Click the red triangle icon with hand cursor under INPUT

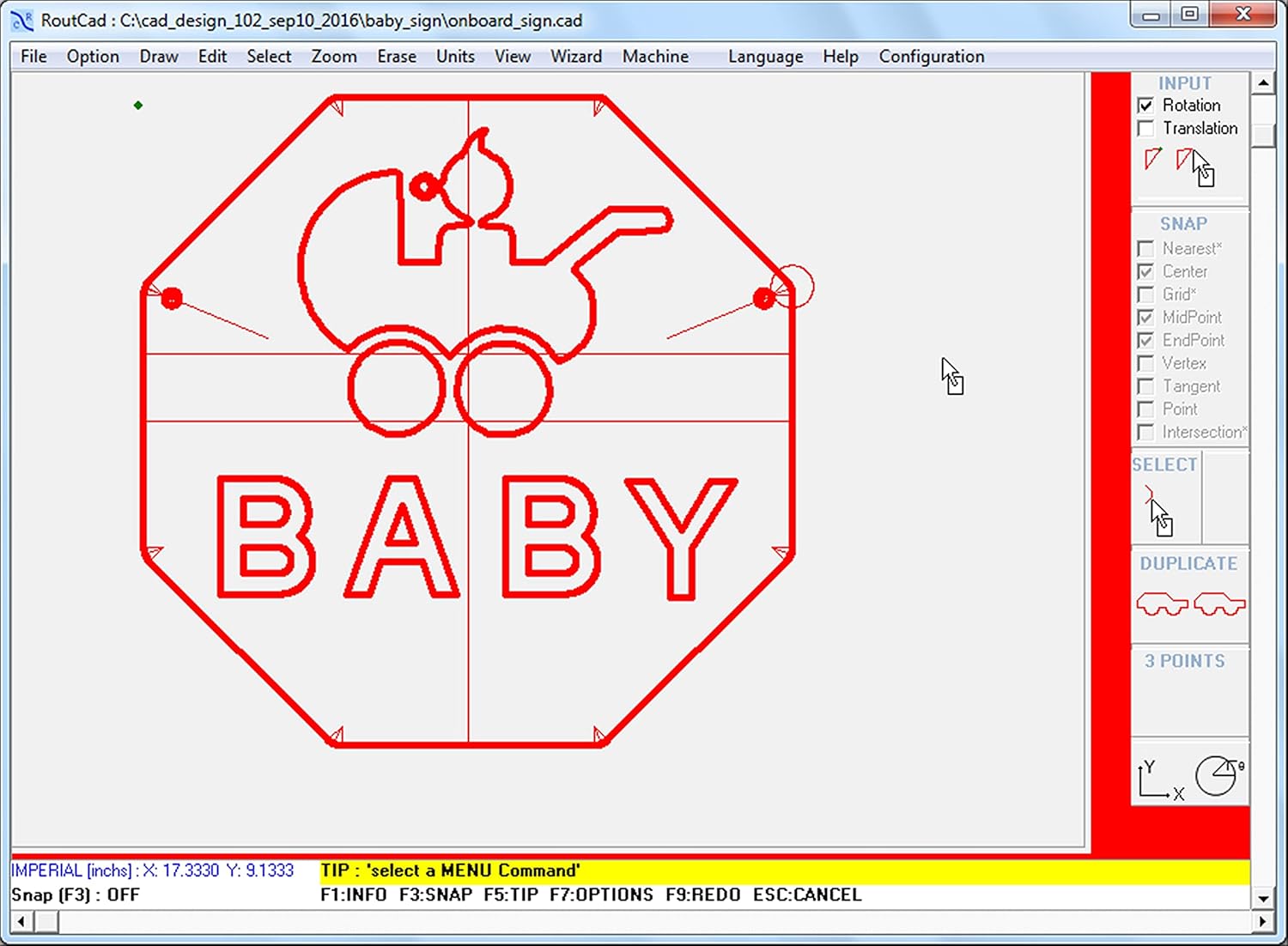pos(1195,166)
